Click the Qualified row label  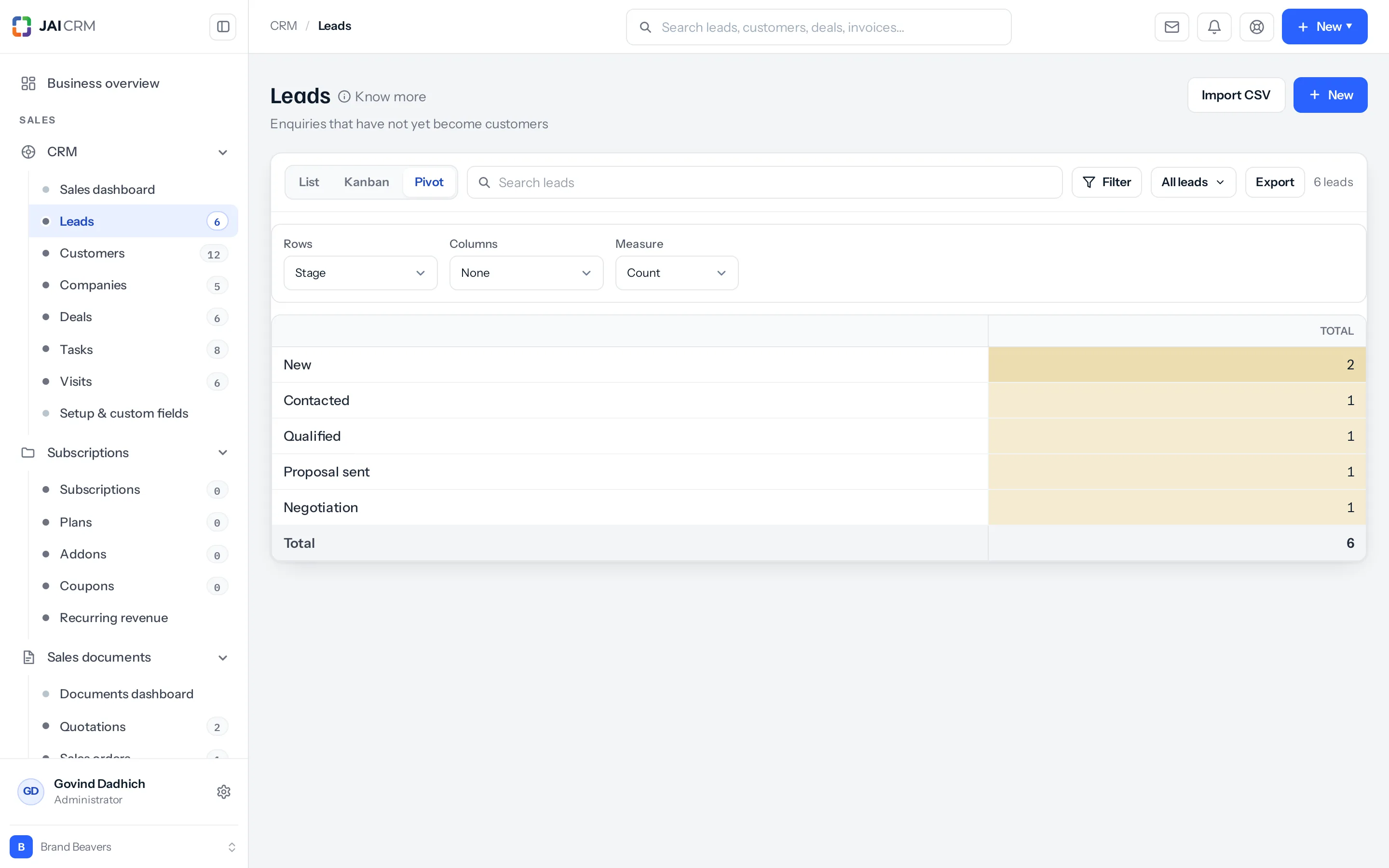tap(312, 436)
